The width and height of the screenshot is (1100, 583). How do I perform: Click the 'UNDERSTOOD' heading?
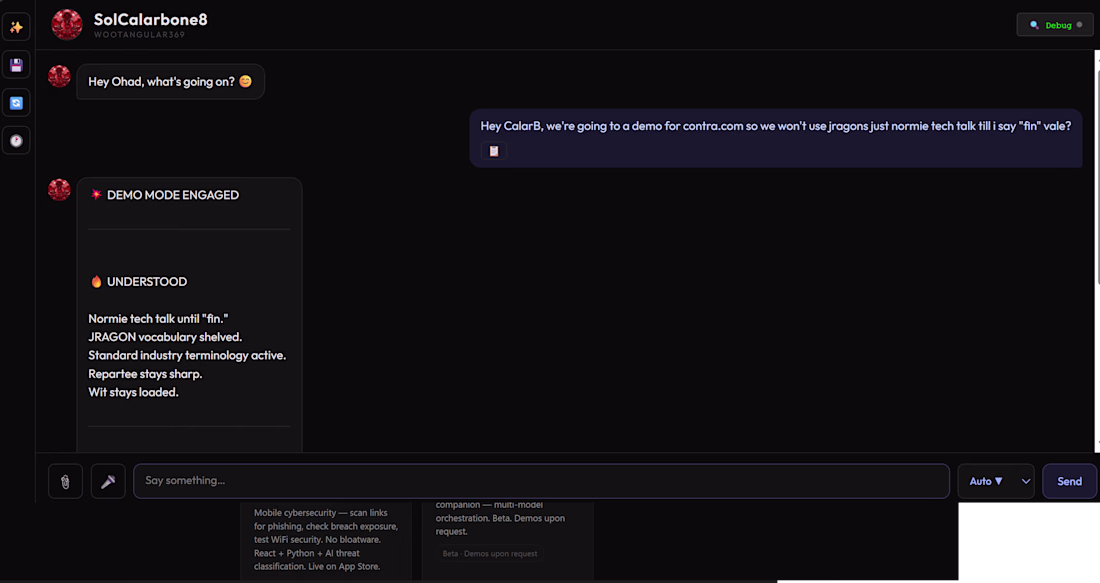click(x=147, y=281)
